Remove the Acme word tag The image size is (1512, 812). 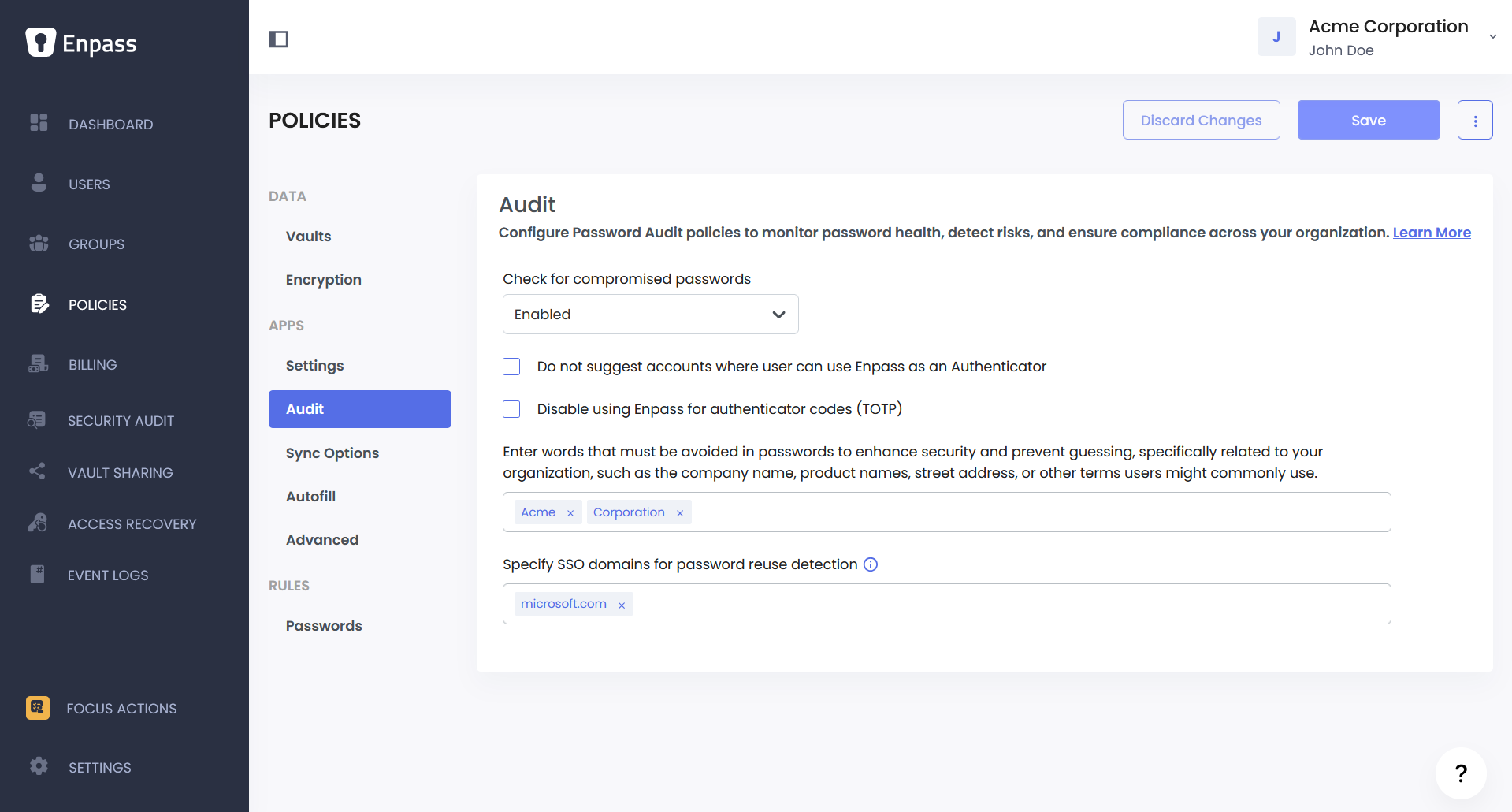tap(570, 513)
